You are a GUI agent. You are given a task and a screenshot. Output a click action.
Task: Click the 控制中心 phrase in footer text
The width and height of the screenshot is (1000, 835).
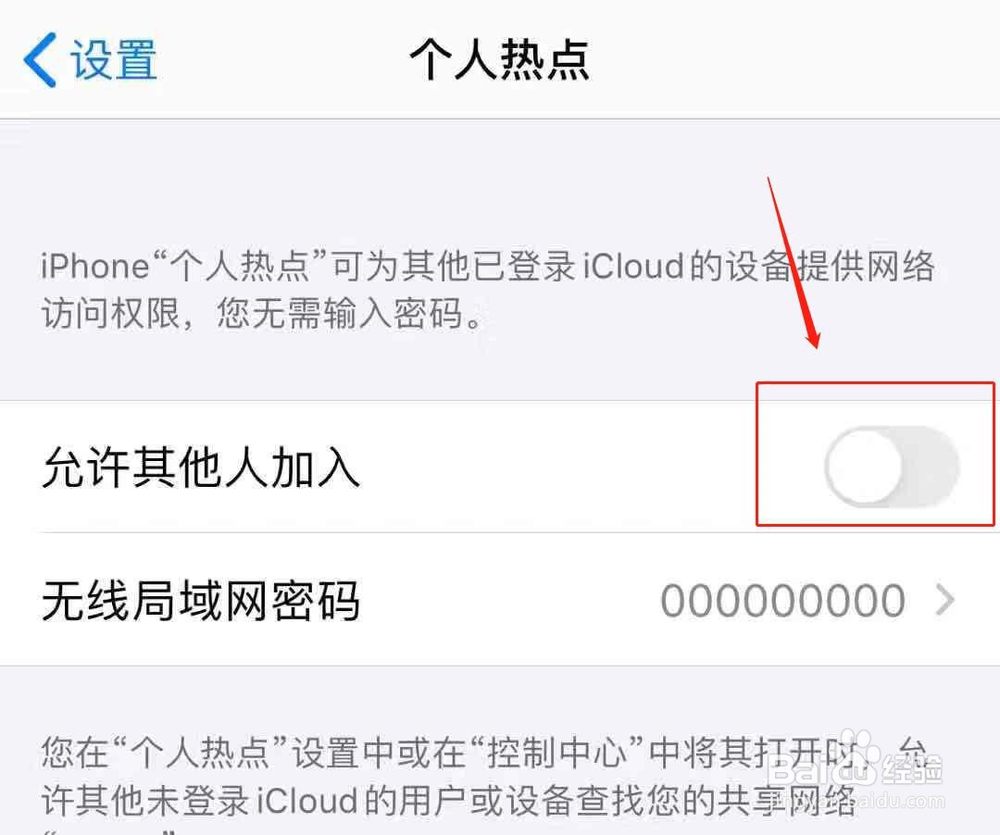pyautogui.click(x=558, y=753)
